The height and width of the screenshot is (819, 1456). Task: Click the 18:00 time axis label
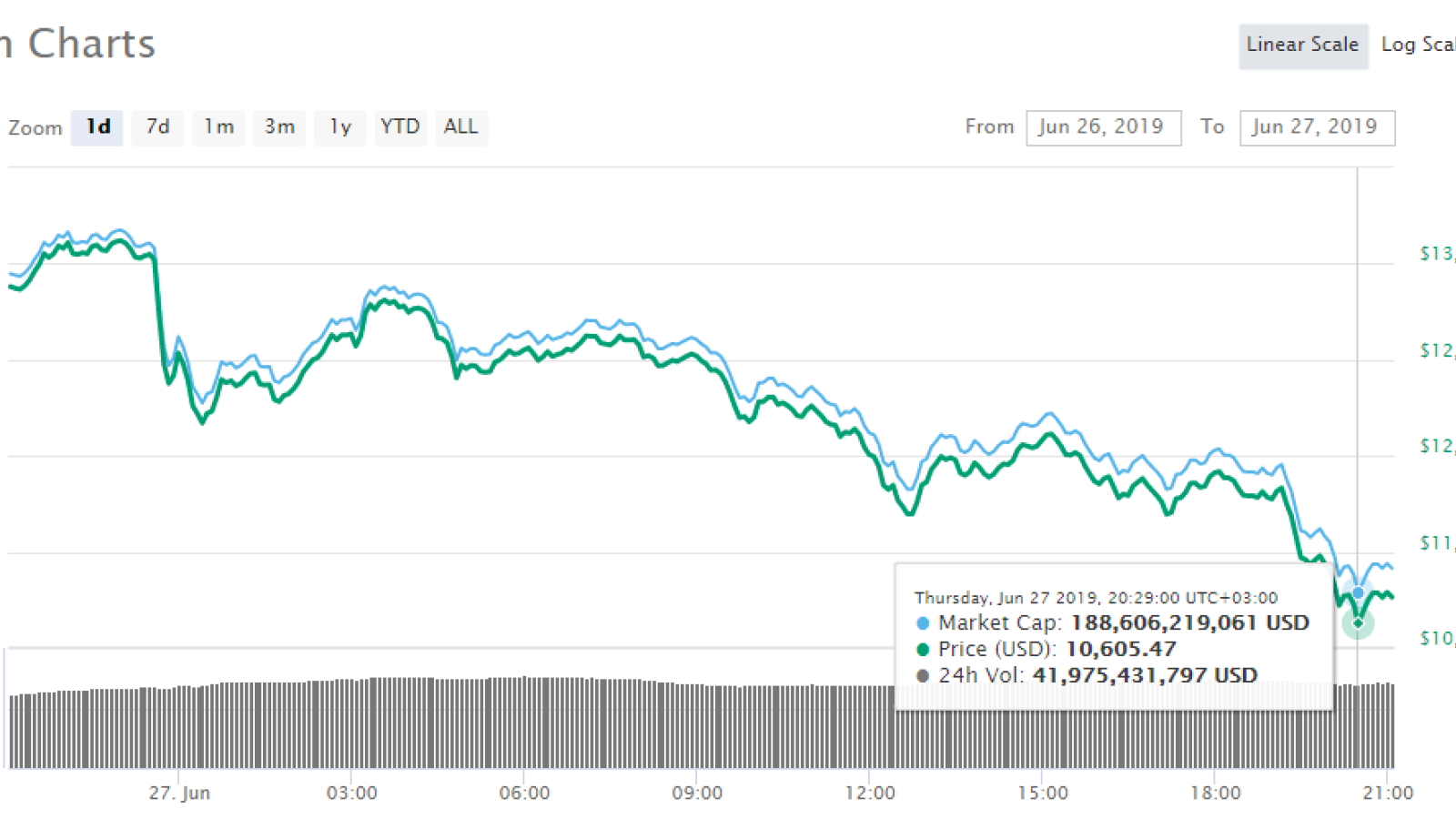tap(1217, 794)
